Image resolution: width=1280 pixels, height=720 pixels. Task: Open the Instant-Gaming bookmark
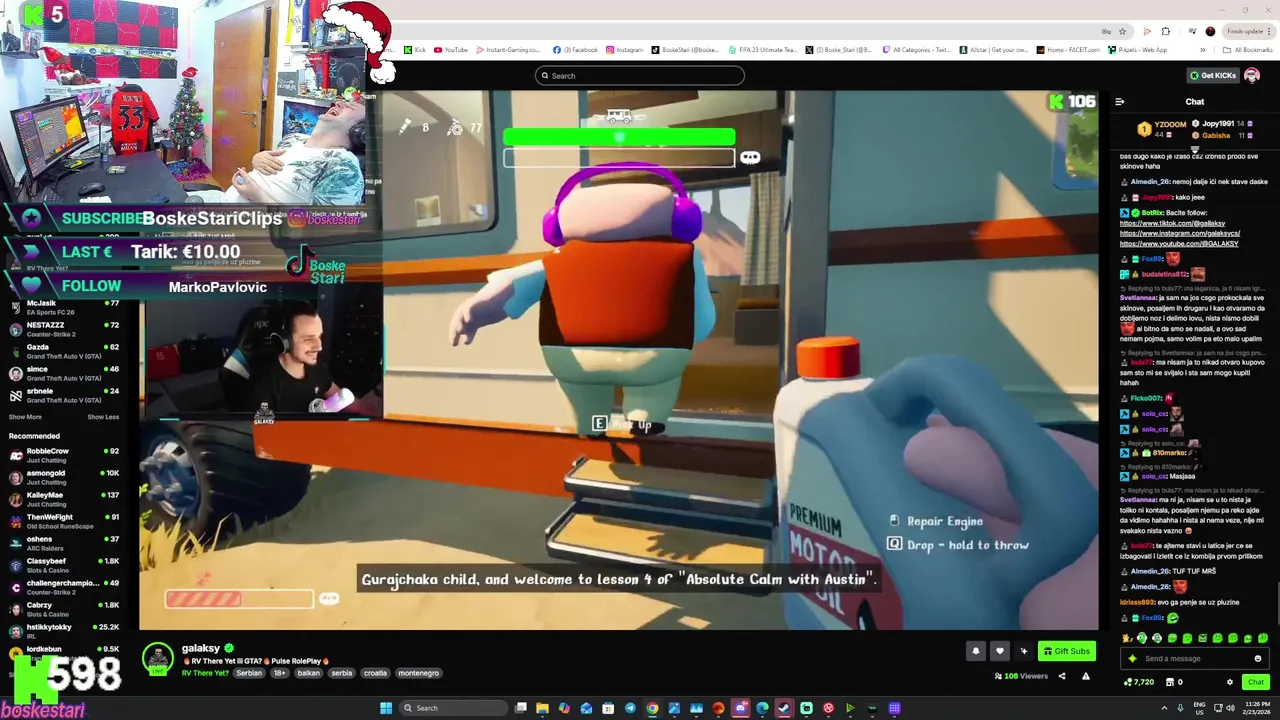click(508, 50)
